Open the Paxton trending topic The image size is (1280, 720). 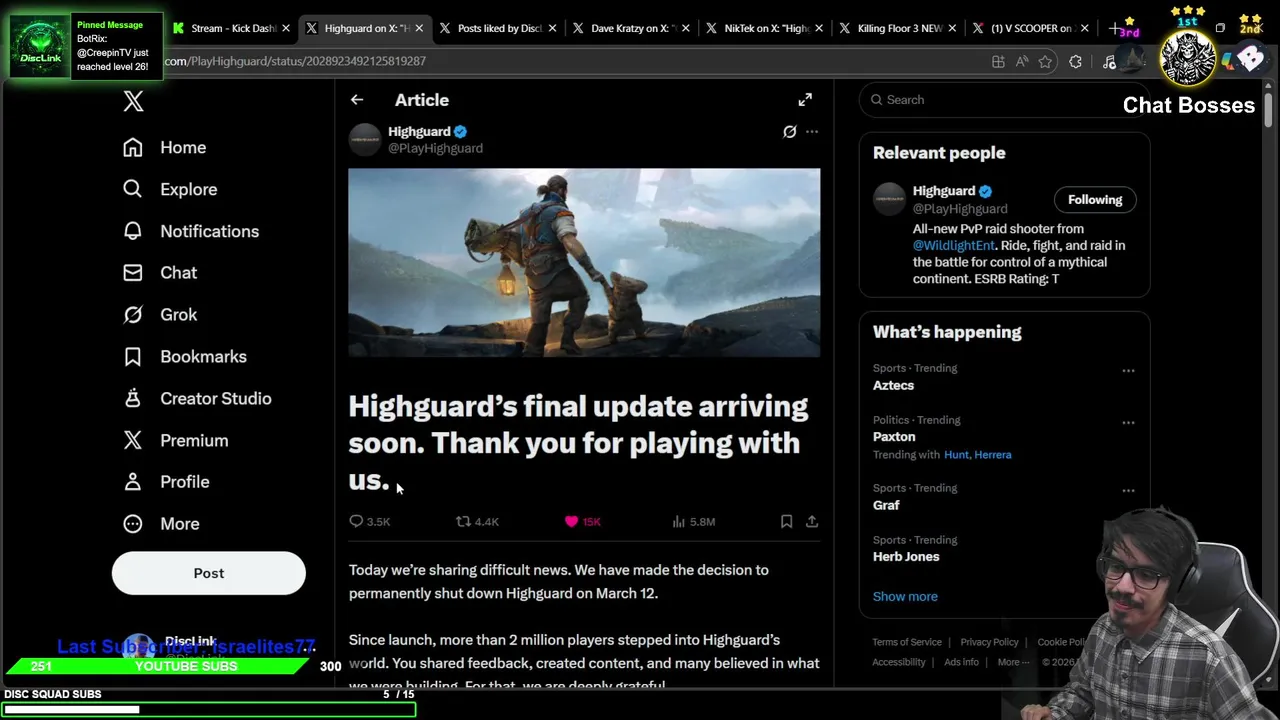894,436
